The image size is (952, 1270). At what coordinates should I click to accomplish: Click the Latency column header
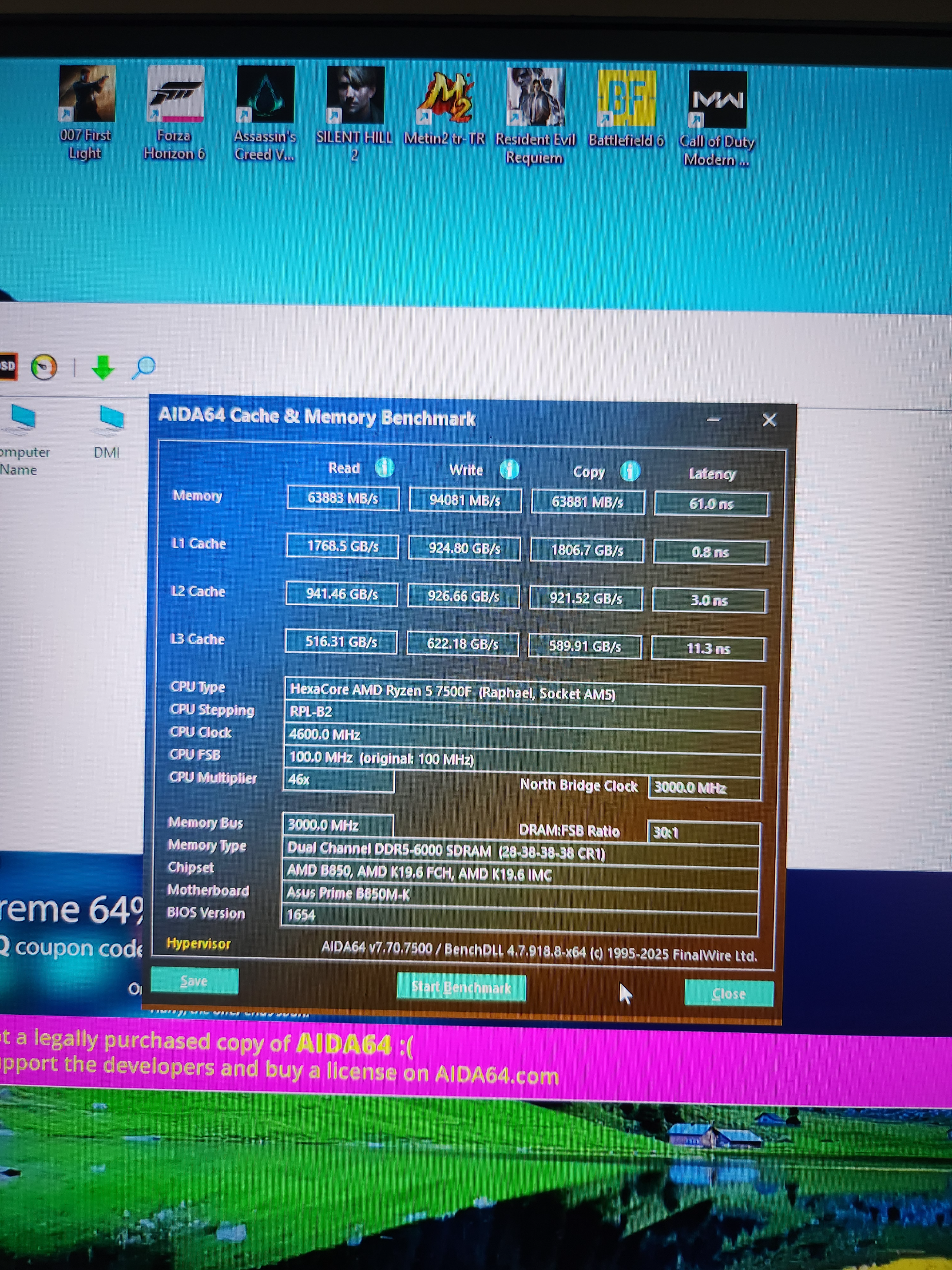(712, 474)
